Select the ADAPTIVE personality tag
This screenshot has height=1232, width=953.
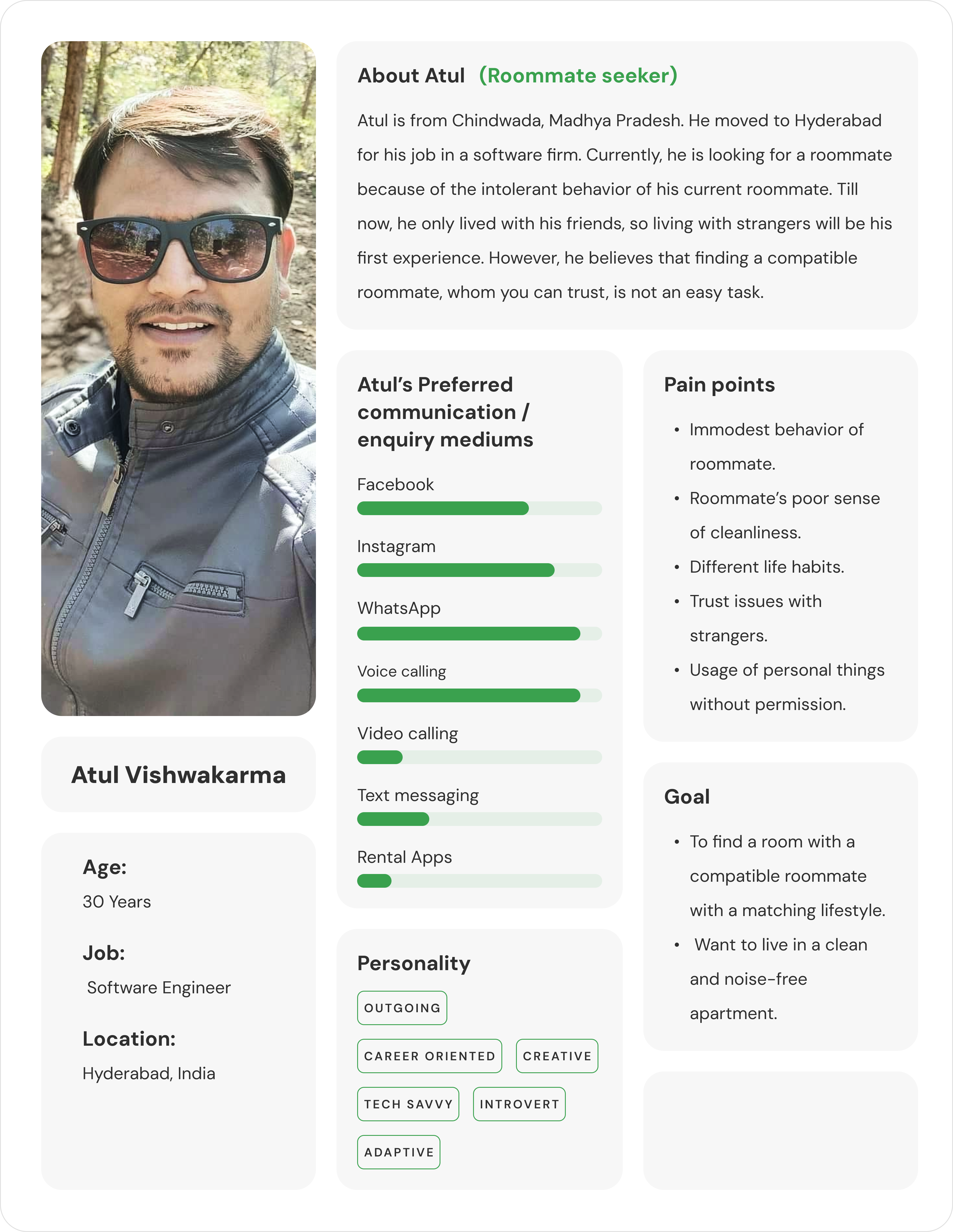tap(398, 1152)
